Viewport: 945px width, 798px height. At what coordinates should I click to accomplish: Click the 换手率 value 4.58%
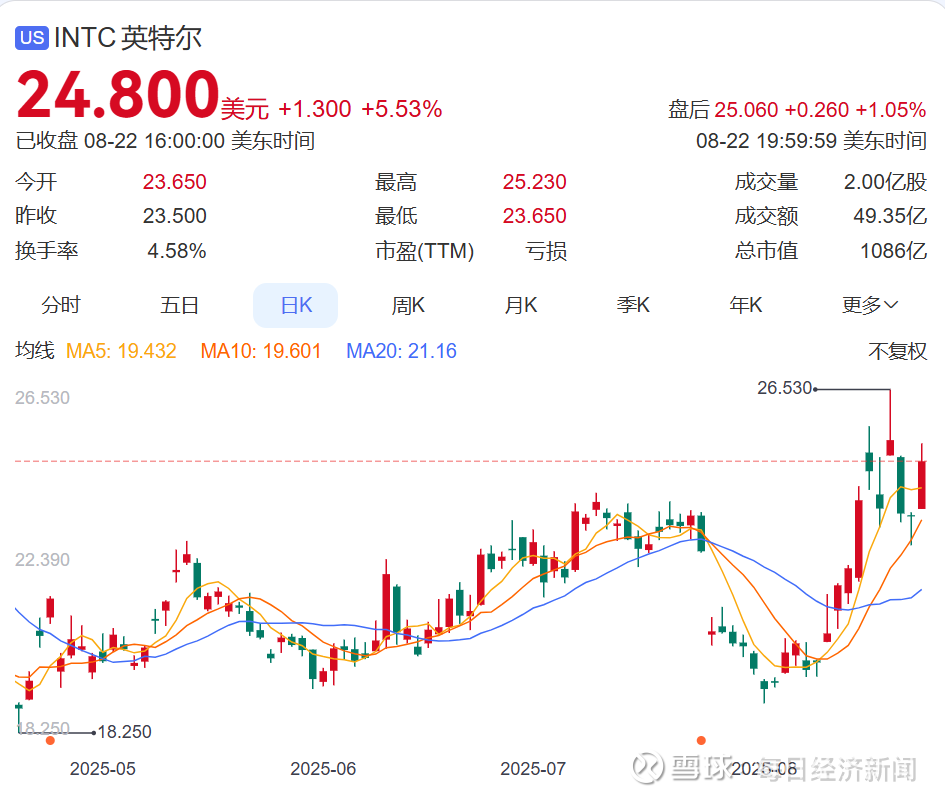177,251
